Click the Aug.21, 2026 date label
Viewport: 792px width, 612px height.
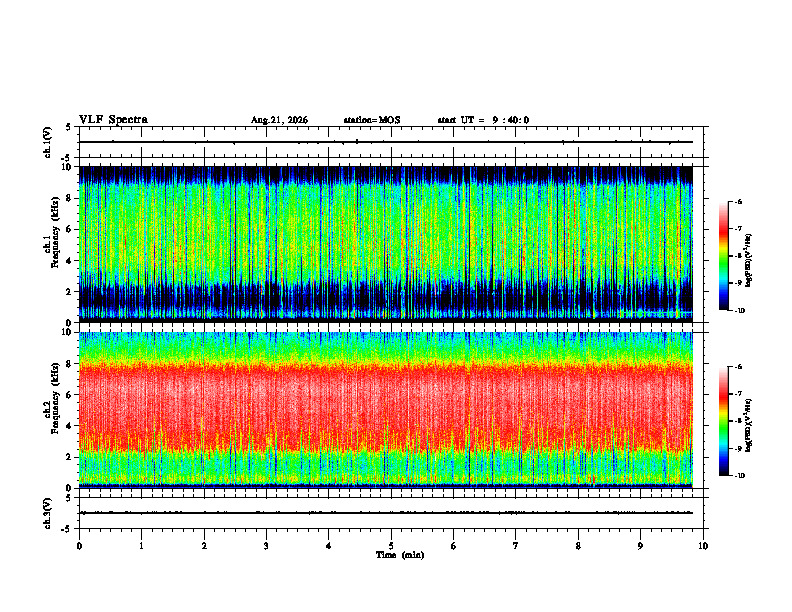click(279, 120)
